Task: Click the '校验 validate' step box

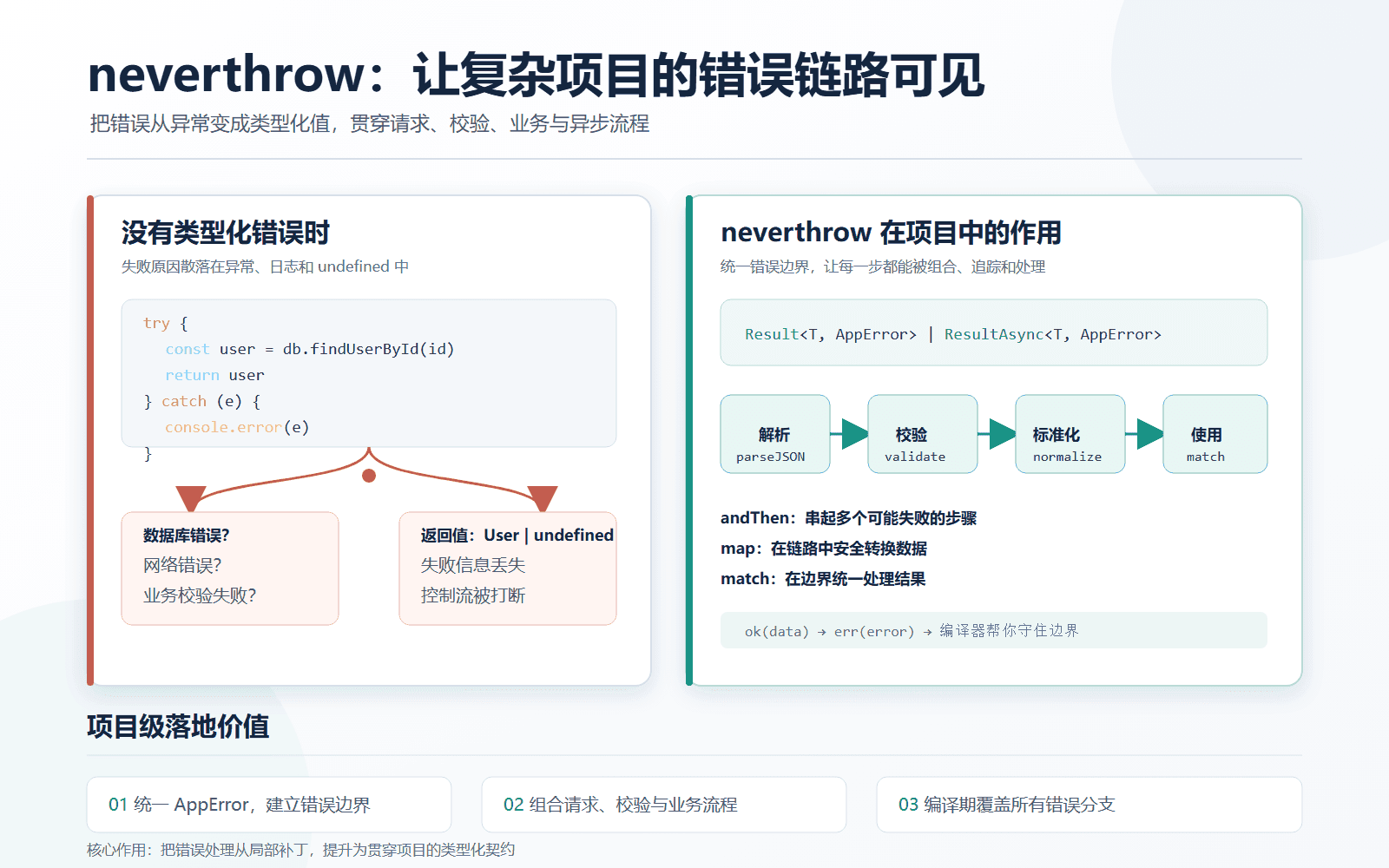Action: [923, 434]
